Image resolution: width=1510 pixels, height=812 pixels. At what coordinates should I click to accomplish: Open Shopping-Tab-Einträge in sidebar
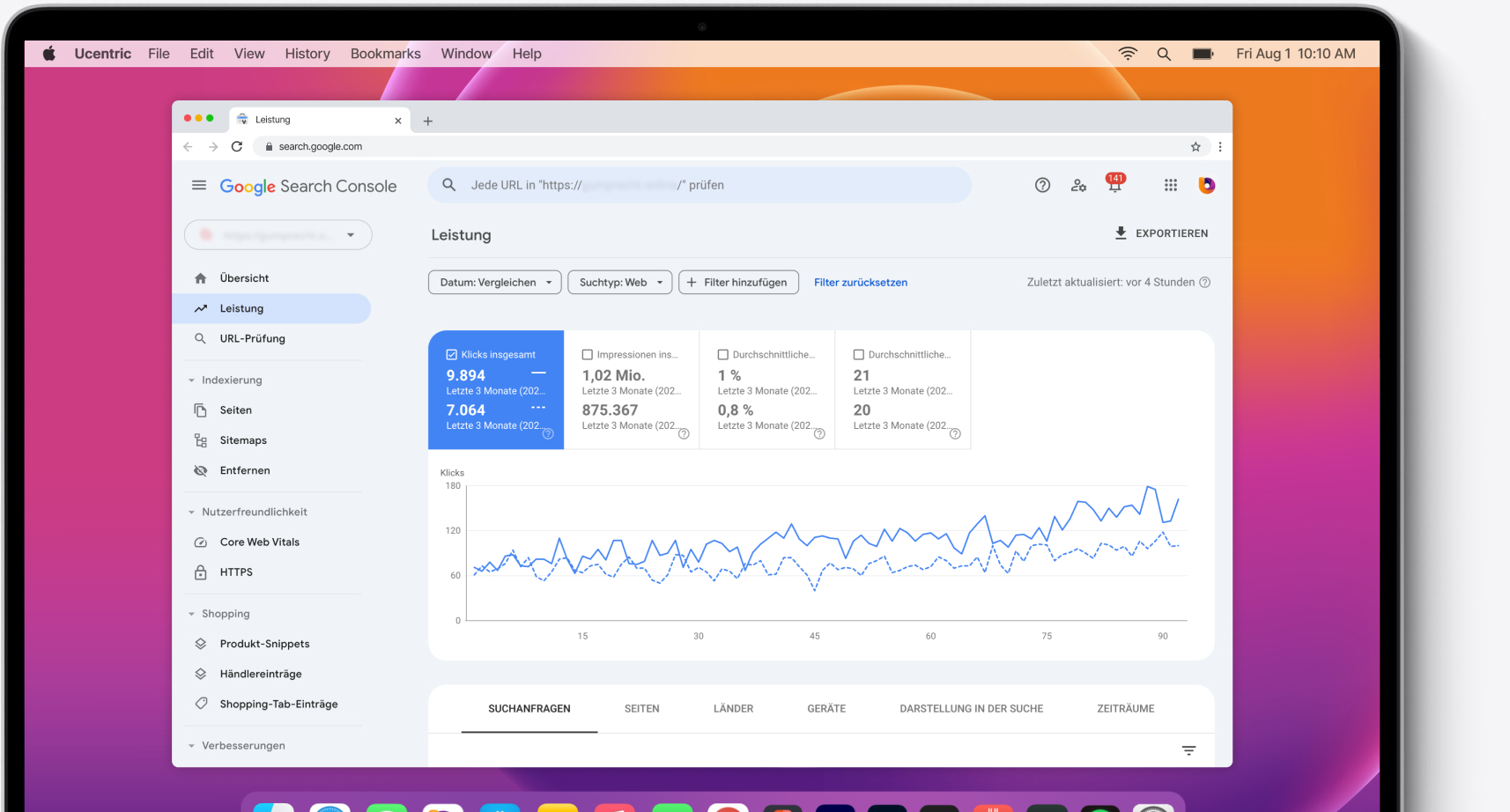(278, 705)
